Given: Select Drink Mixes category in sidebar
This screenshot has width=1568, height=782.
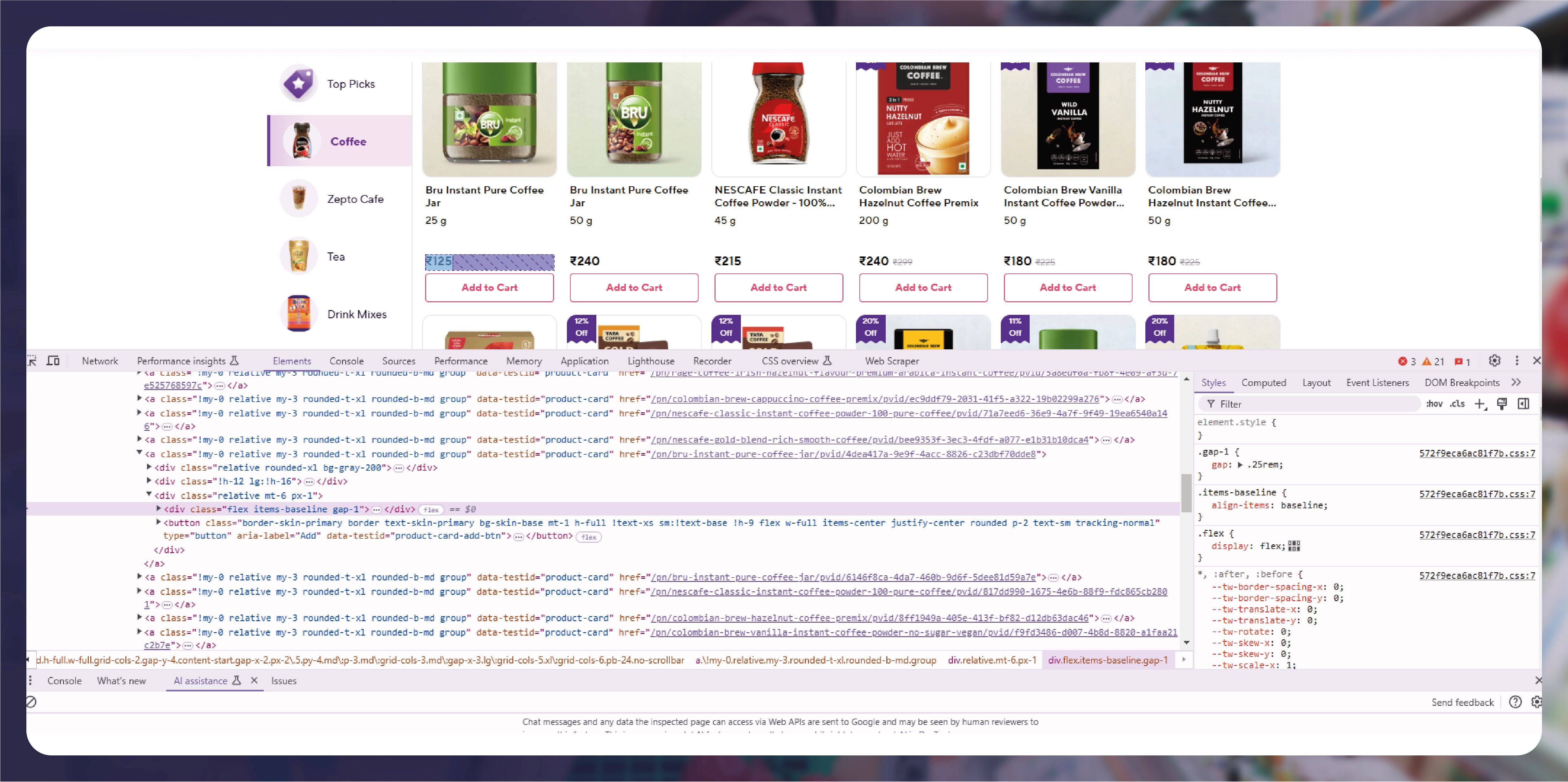Looking at the screenshot, I should (340, 314).
